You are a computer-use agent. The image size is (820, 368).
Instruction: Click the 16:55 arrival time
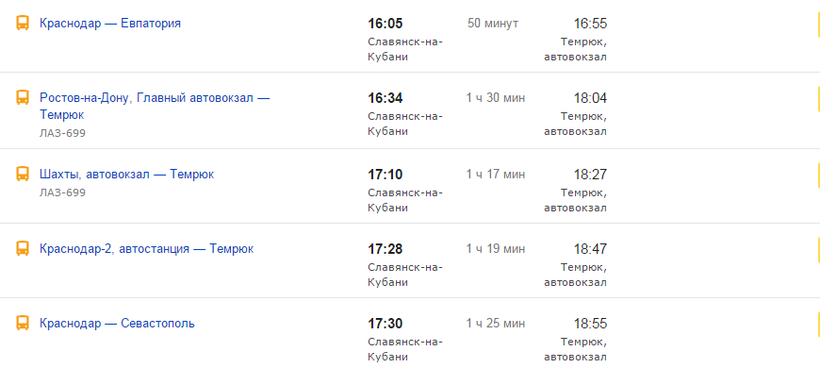[x=590, y=24]
